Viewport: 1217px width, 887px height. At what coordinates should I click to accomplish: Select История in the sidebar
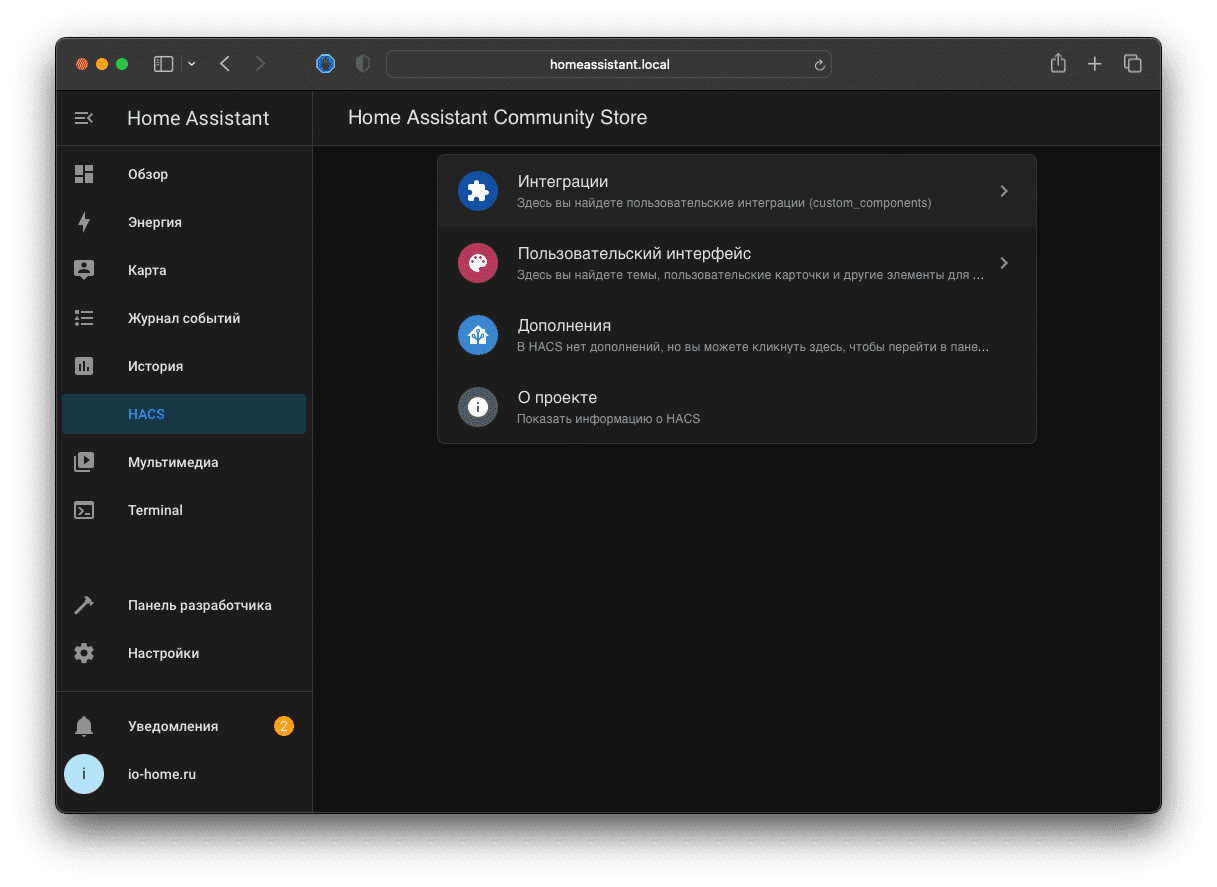(x=184, y=366)
